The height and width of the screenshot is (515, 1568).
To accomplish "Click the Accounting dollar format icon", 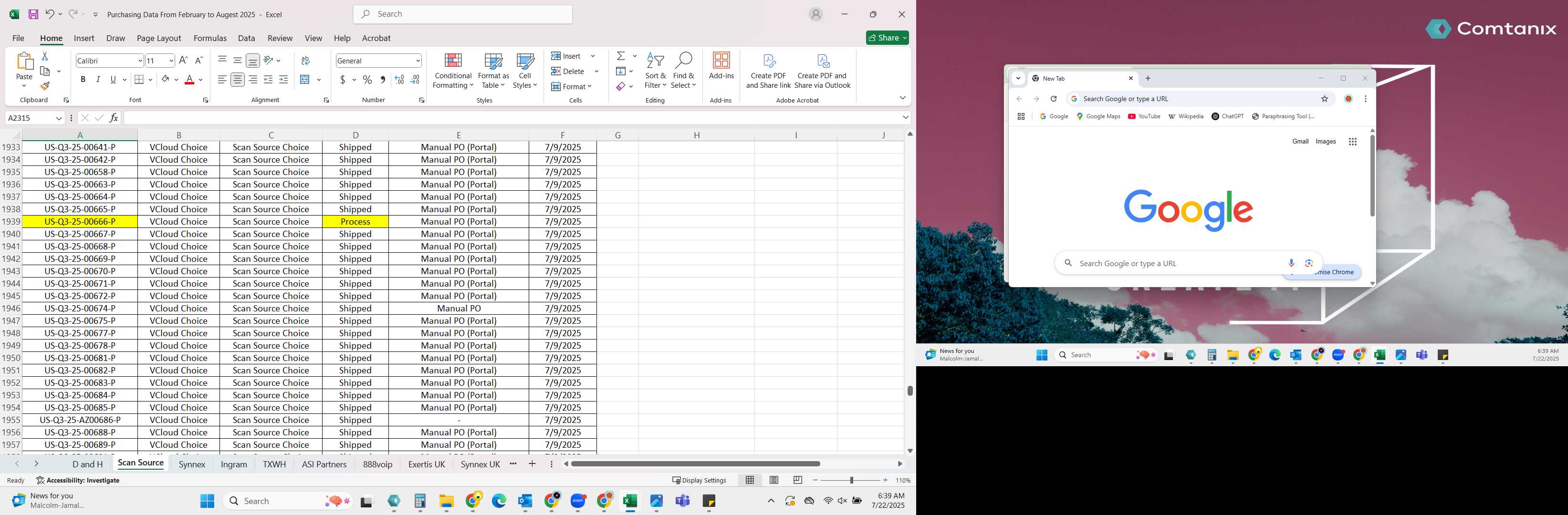I will pyautogui.click(x=343, y=80).
